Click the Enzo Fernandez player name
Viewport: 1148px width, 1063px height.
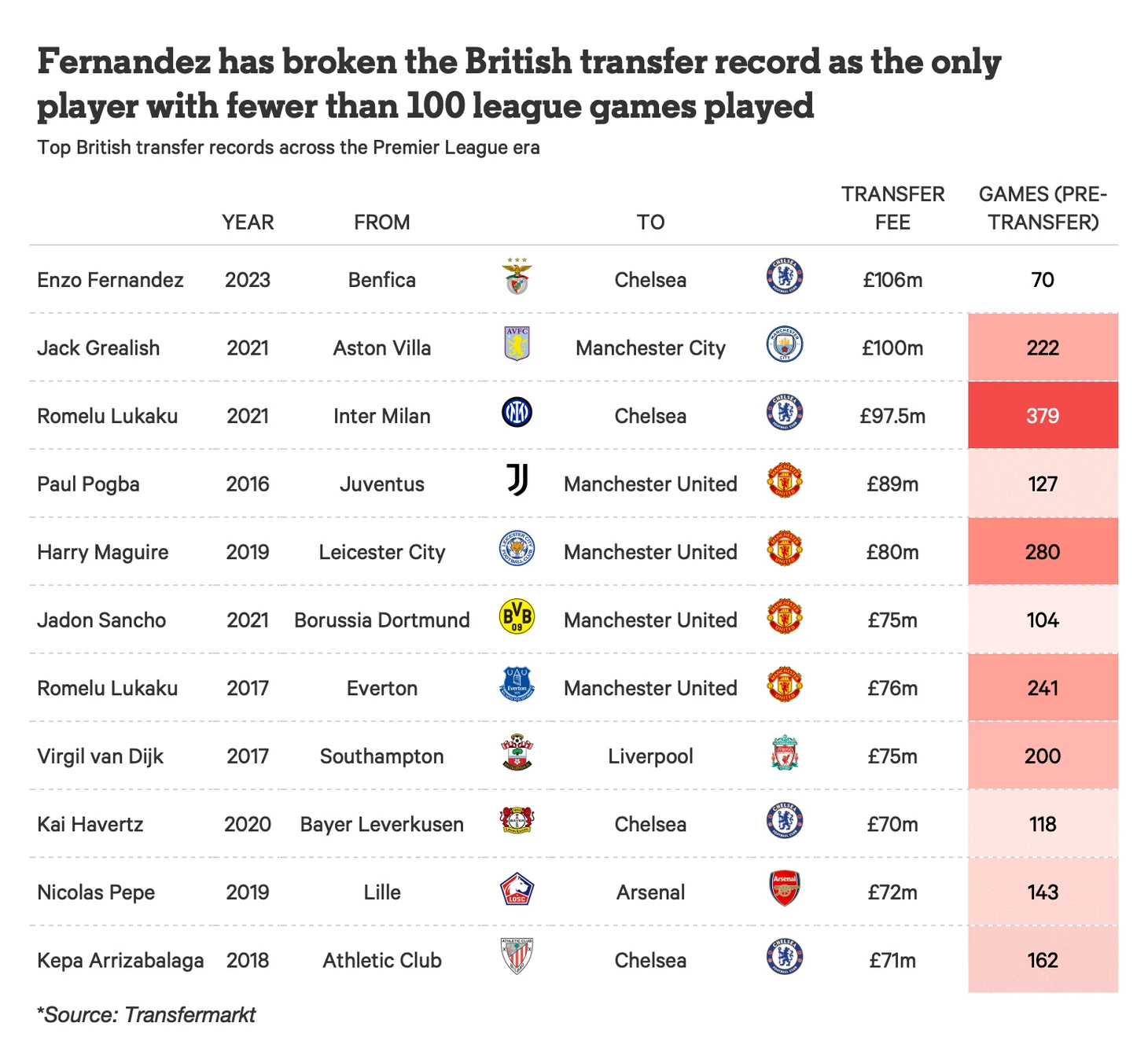pos(110,280)
